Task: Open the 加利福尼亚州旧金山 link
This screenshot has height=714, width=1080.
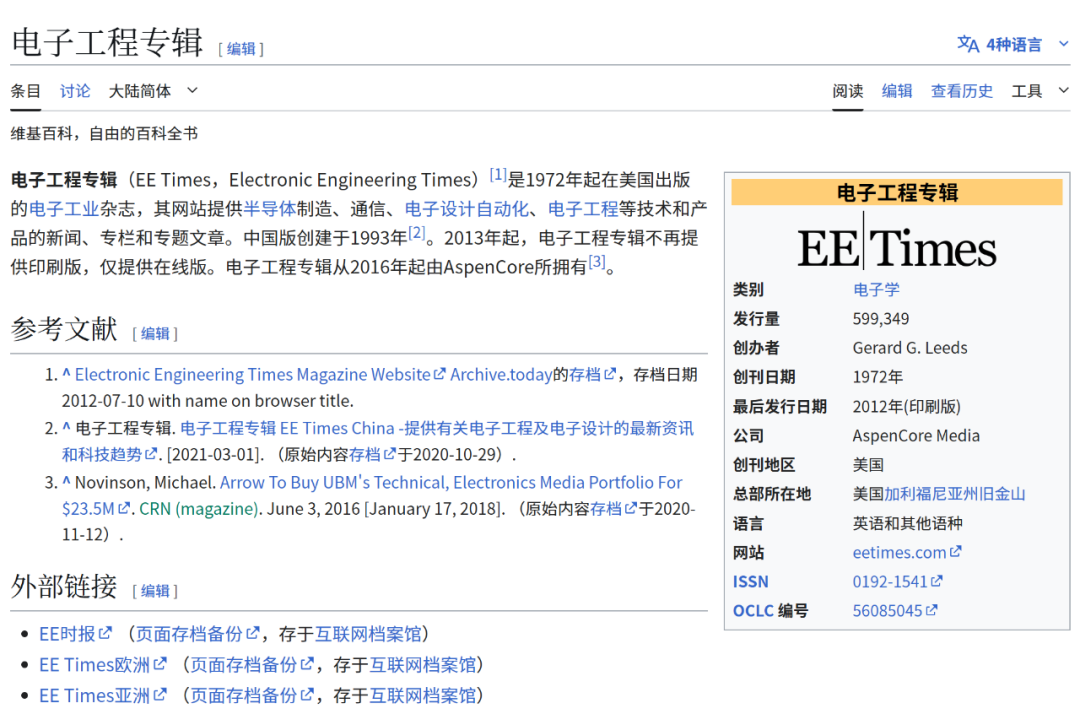Action: [x=955, y=494]
